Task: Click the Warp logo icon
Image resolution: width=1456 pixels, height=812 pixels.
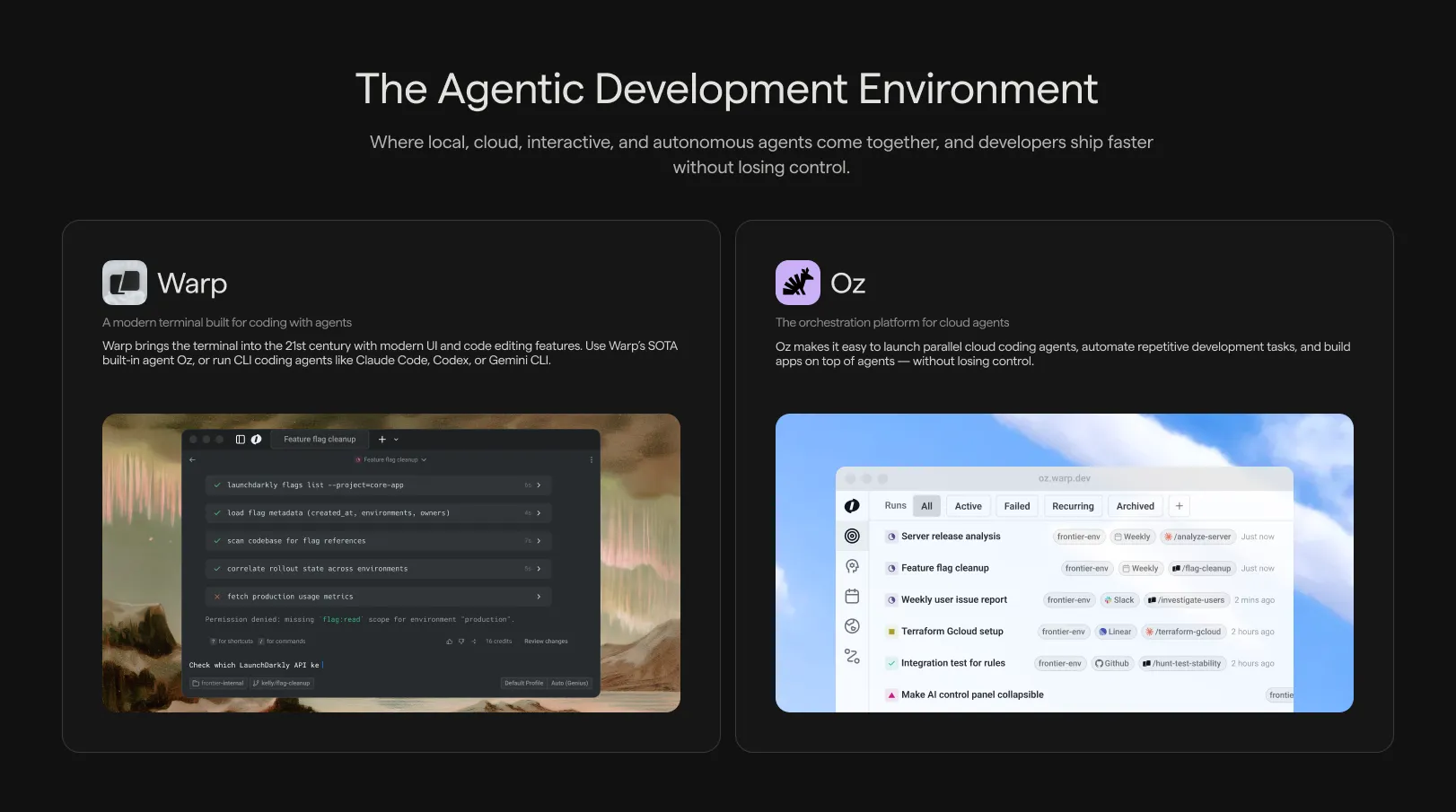Action: click(125, 283)
